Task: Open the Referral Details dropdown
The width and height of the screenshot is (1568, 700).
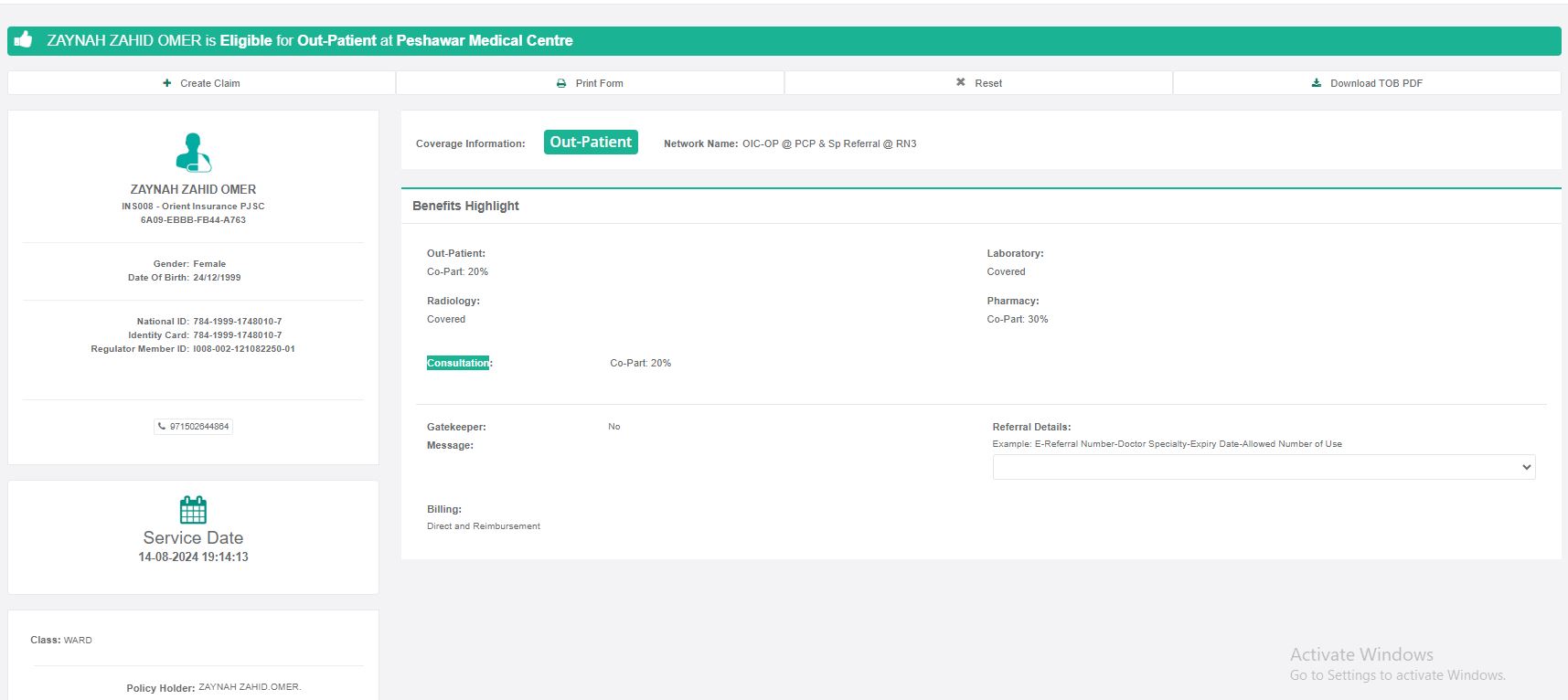Action: click(x=1264, y=467)
